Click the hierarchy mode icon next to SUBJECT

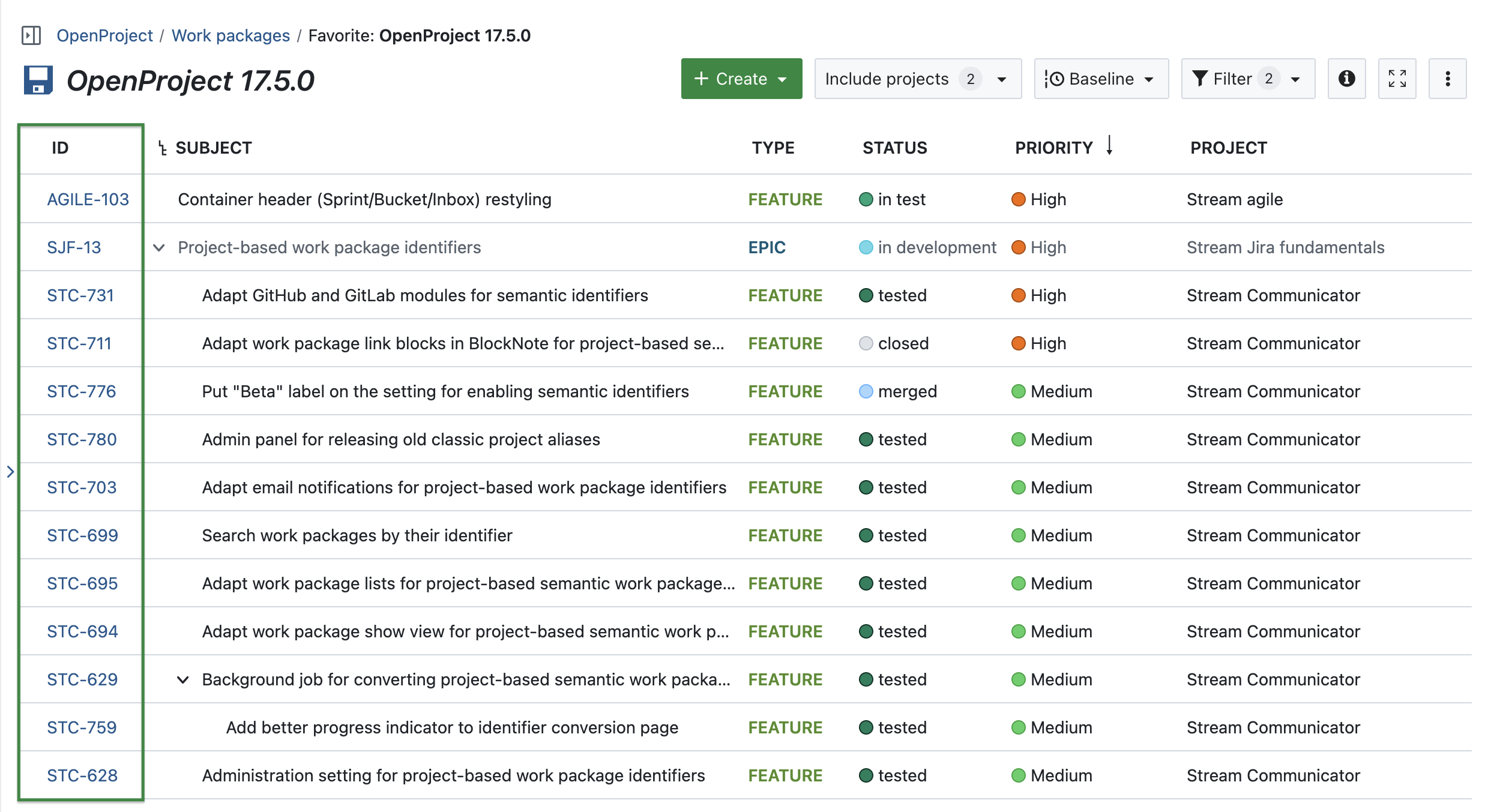(x=162, y=148)
